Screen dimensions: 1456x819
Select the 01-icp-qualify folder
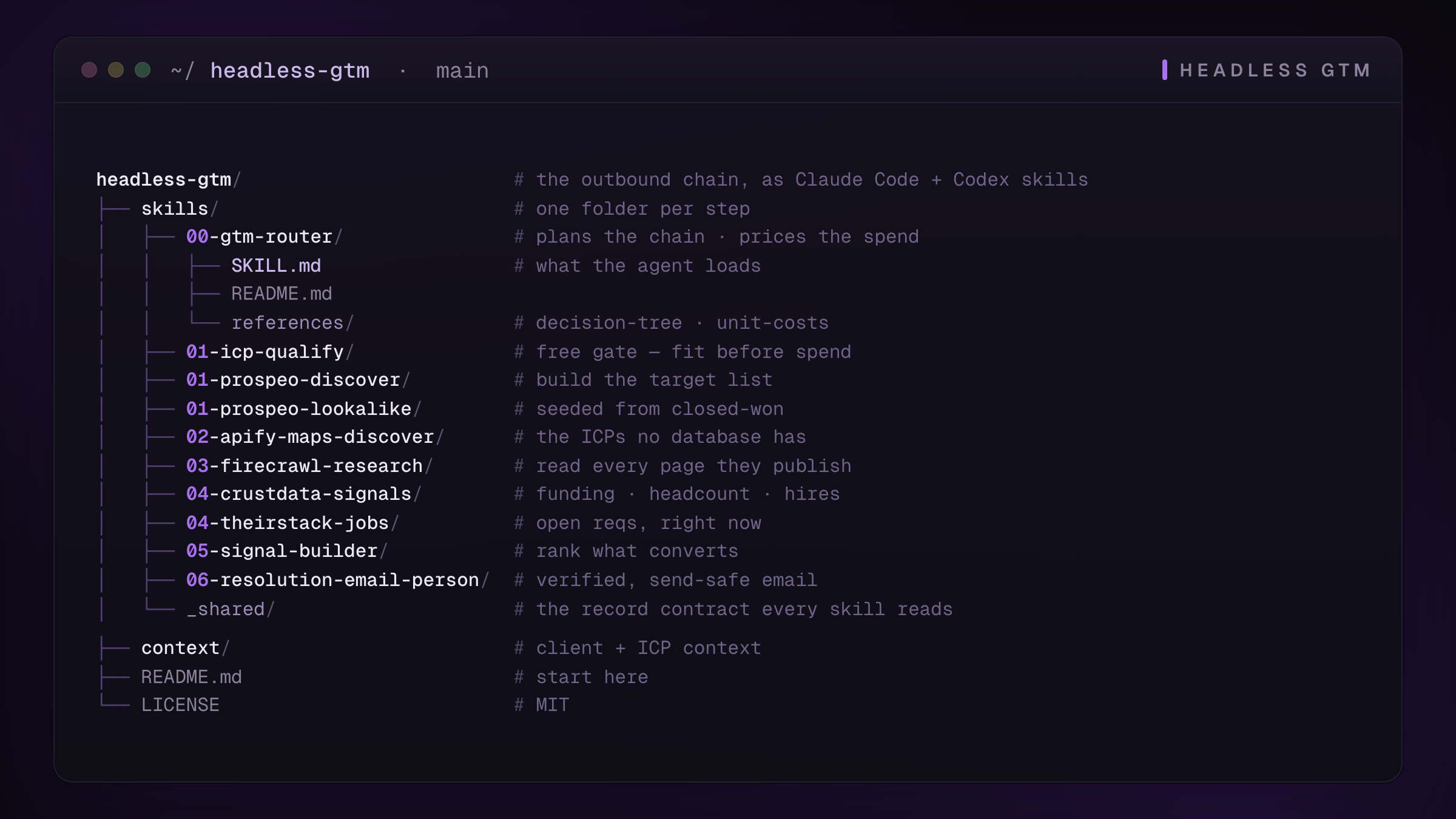tap(270, 352)
